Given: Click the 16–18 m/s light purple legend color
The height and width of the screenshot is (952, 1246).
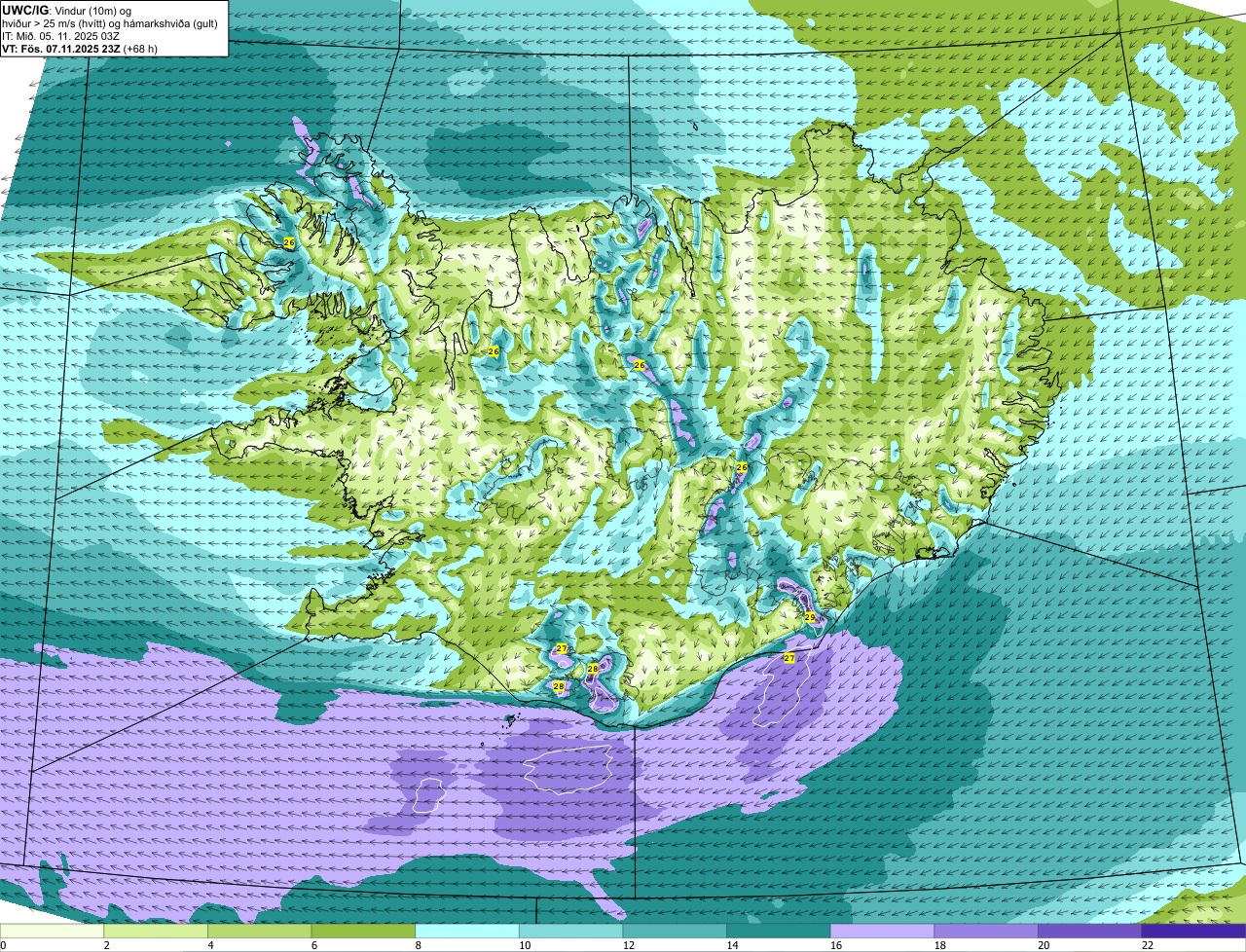Looking at the screenshot, I should click(882, 931).
